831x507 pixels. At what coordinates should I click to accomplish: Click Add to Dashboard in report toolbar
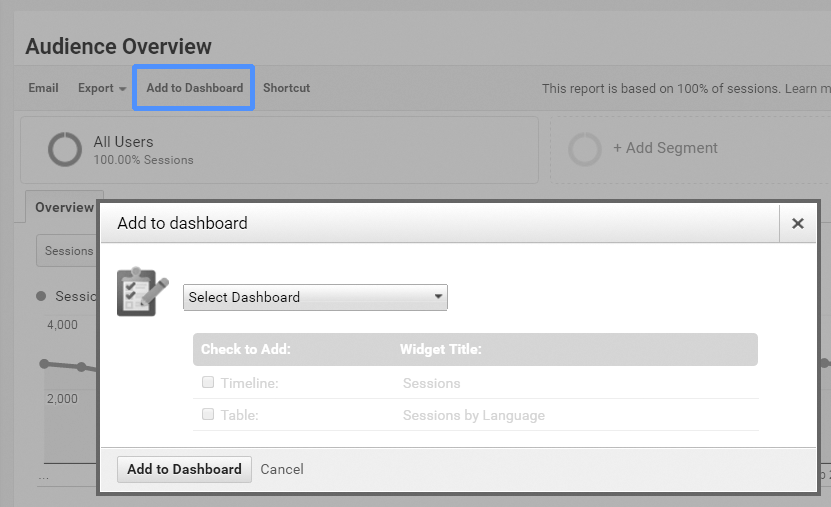[x=195, y=88]
